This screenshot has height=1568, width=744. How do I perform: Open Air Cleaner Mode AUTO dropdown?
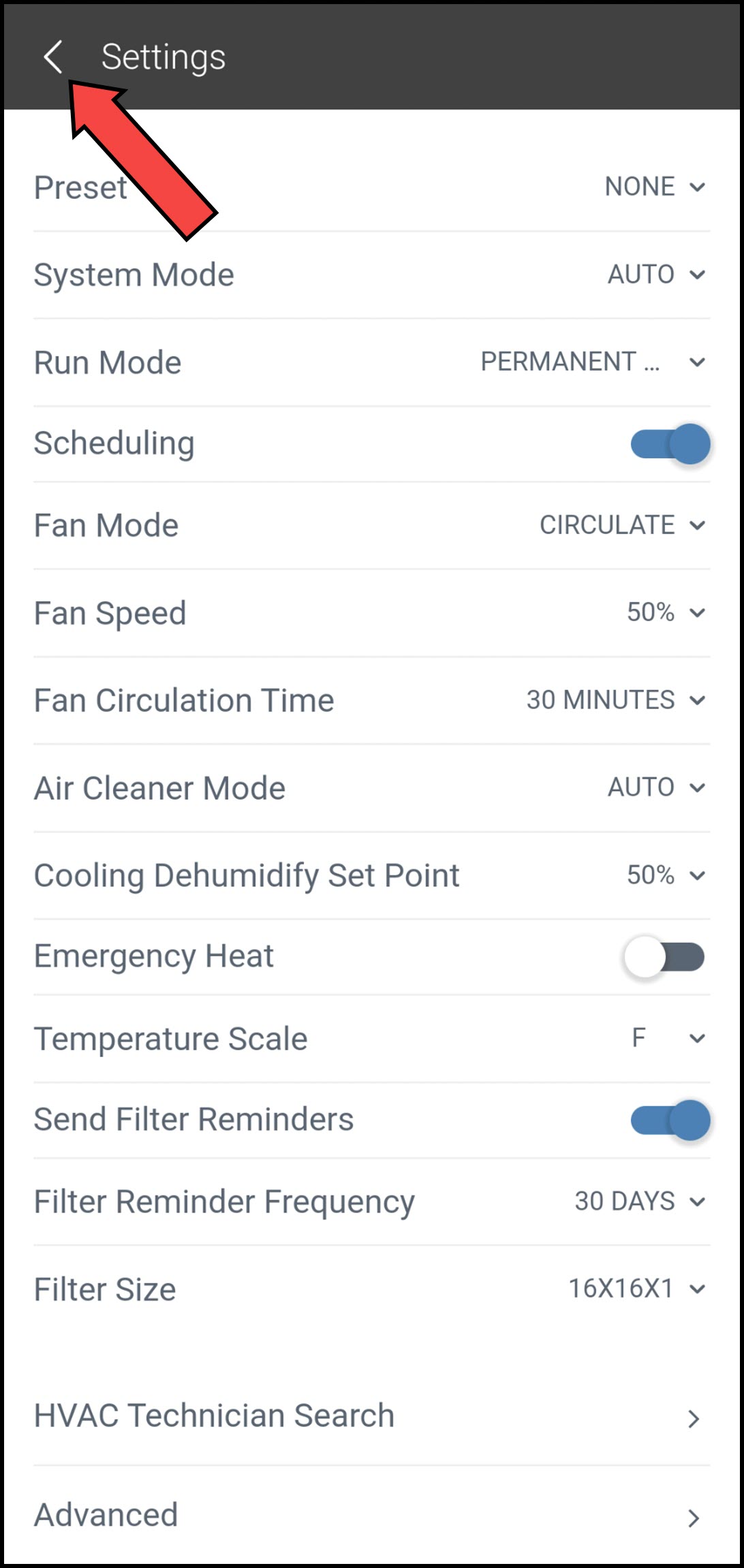655,787
